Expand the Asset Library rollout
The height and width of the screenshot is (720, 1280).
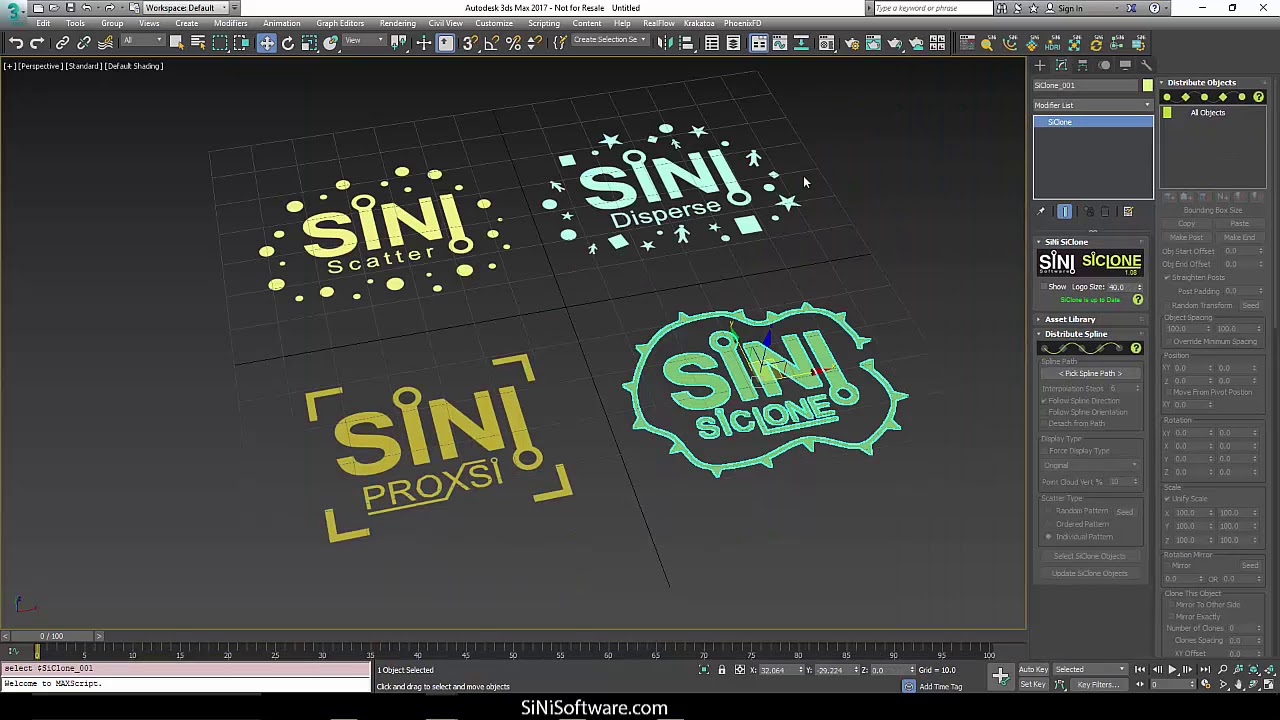coord(1070,319)
